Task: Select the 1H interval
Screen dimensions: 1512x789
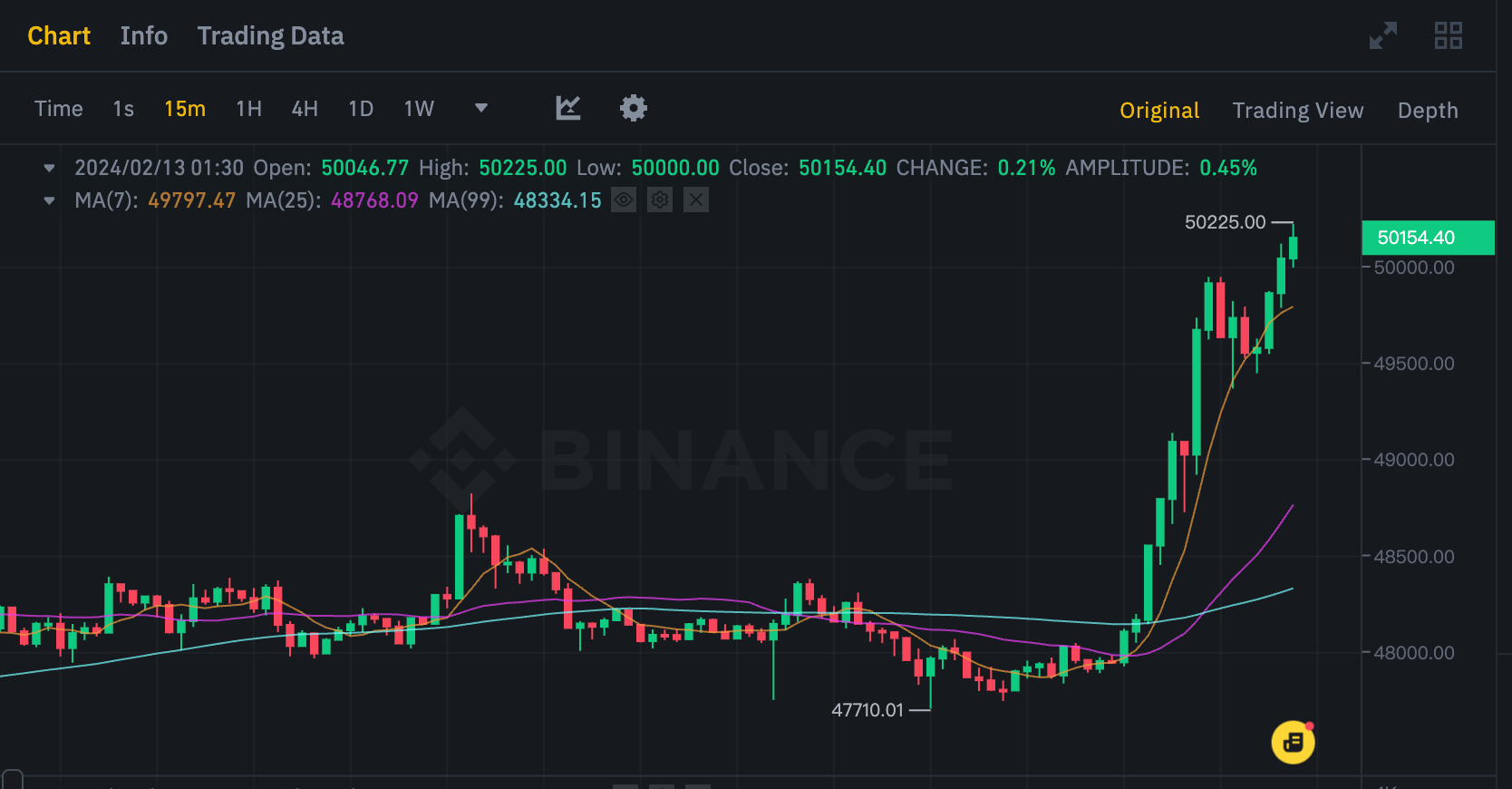Action: [x=248, y=110]
